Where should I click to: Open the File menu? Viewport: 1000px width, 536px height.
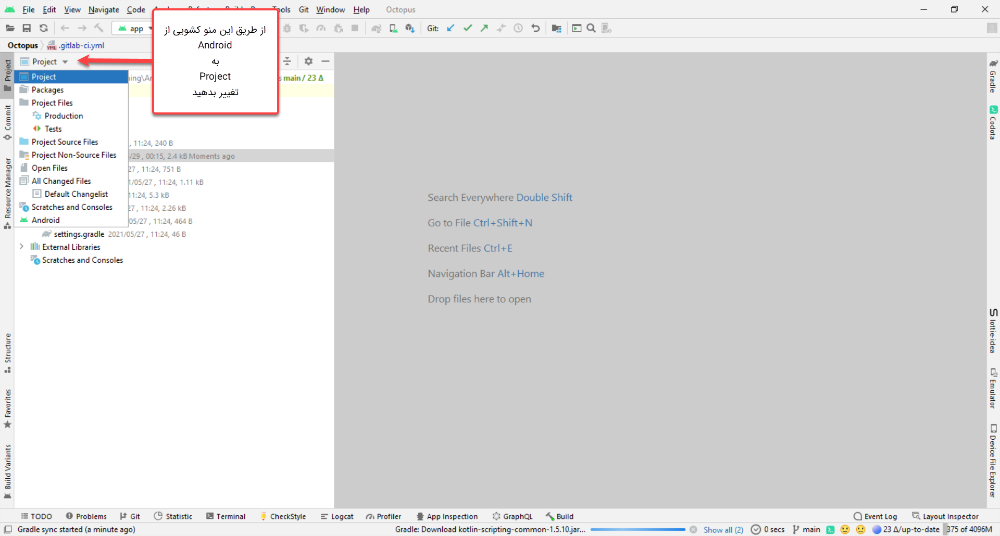coord(28,10)
